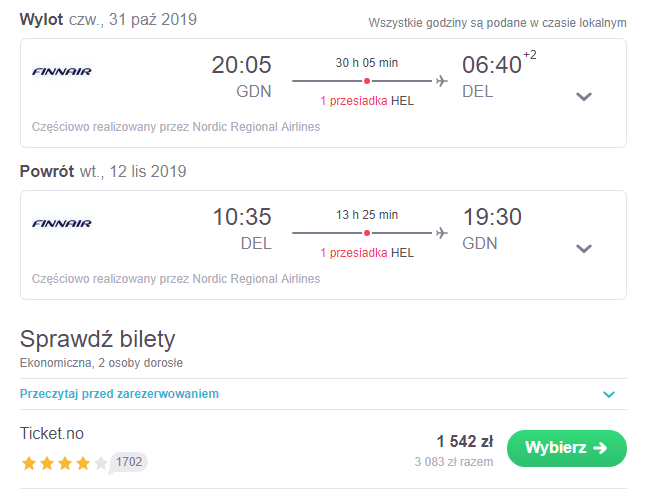Click the 06:40 DEL arrival time
The image size is (648, 489).
[492, 77]
